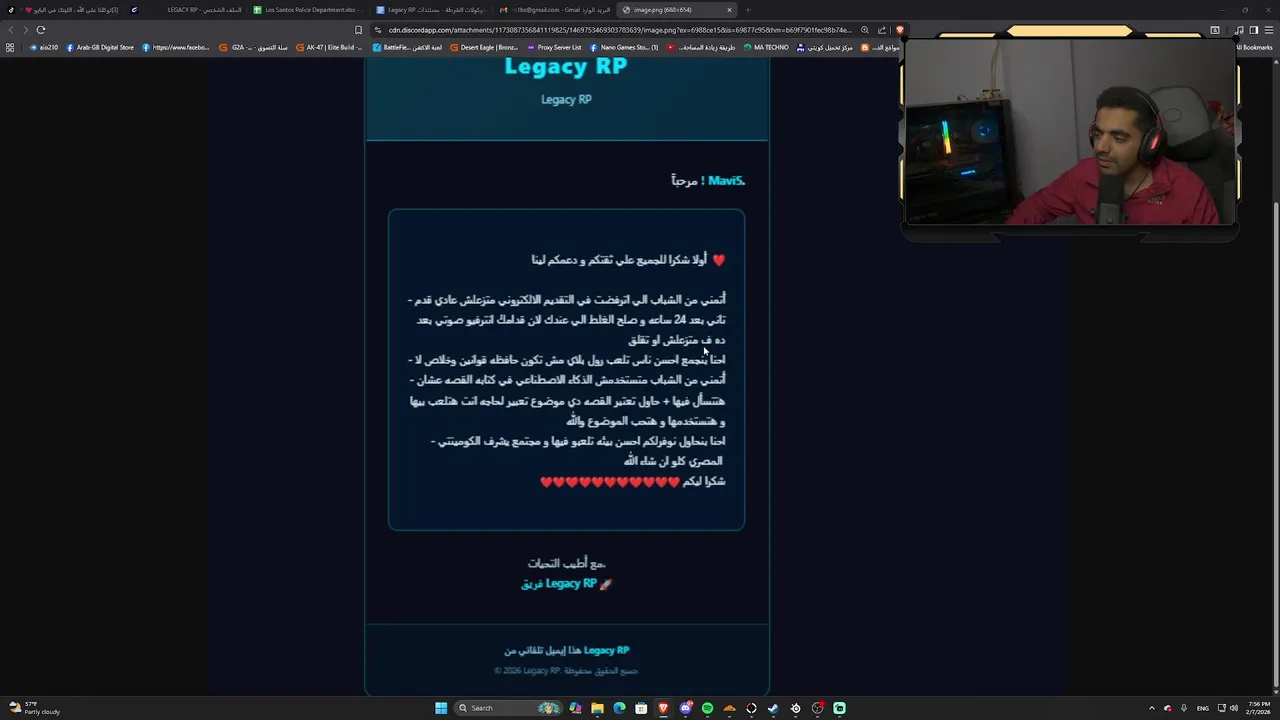Viewport: 1280px width, 720px height.
Task: Open Brave browser from the taskbar
Action: 663,708
